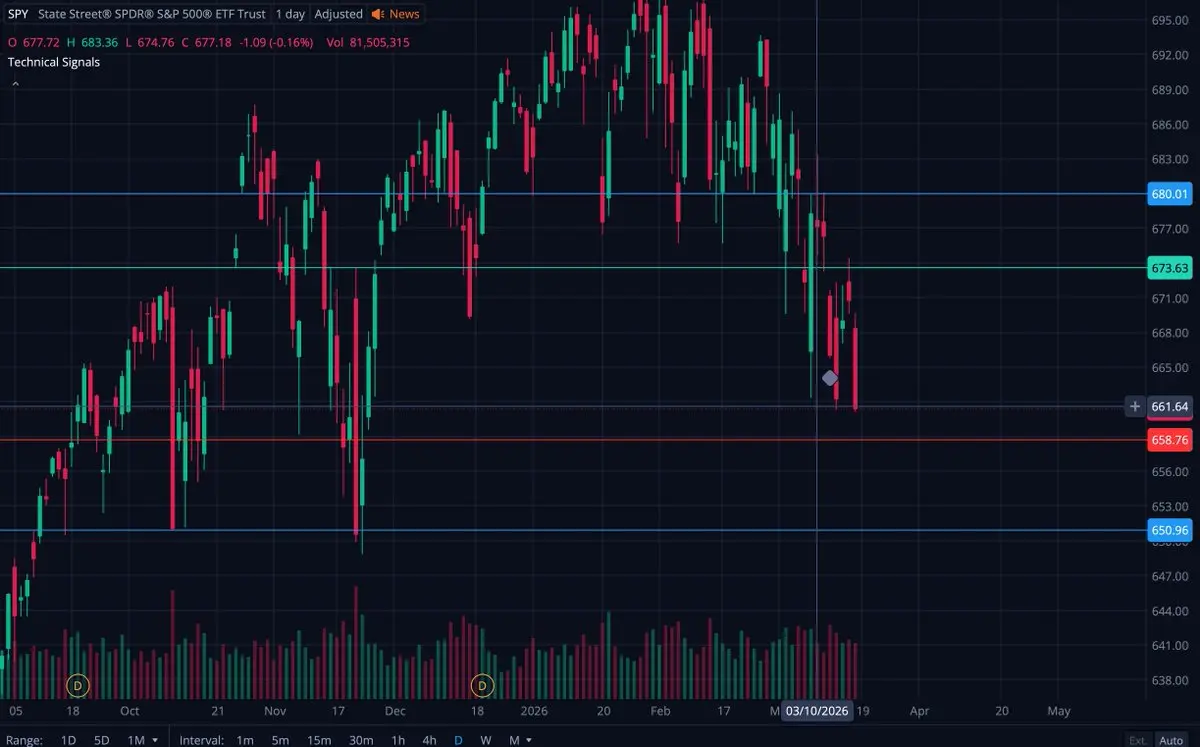Click the Feb time axis label

(x=660, y=711)
